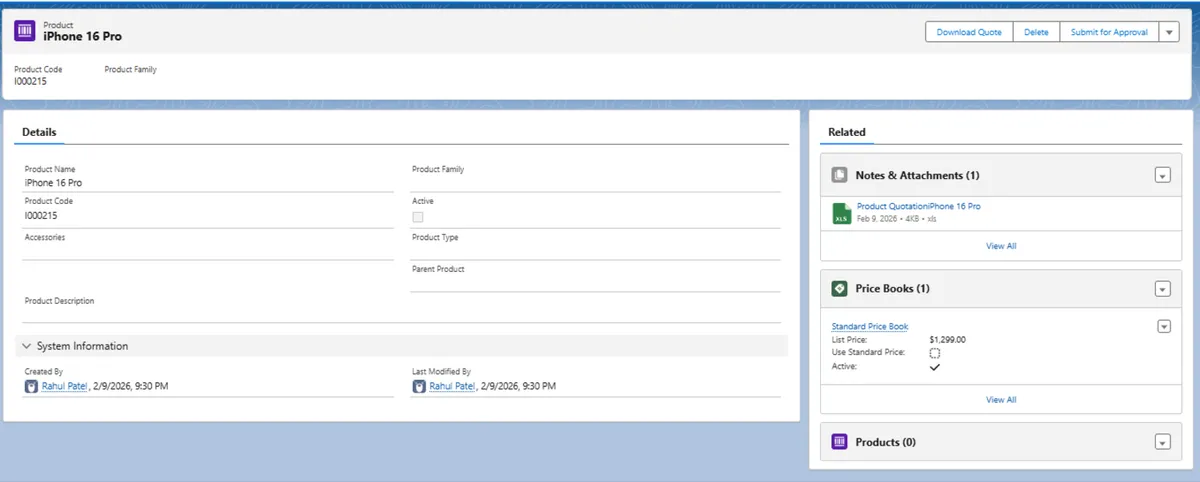
Task: Open the Standard Price Book row menu
Action: coord(1163,326)
